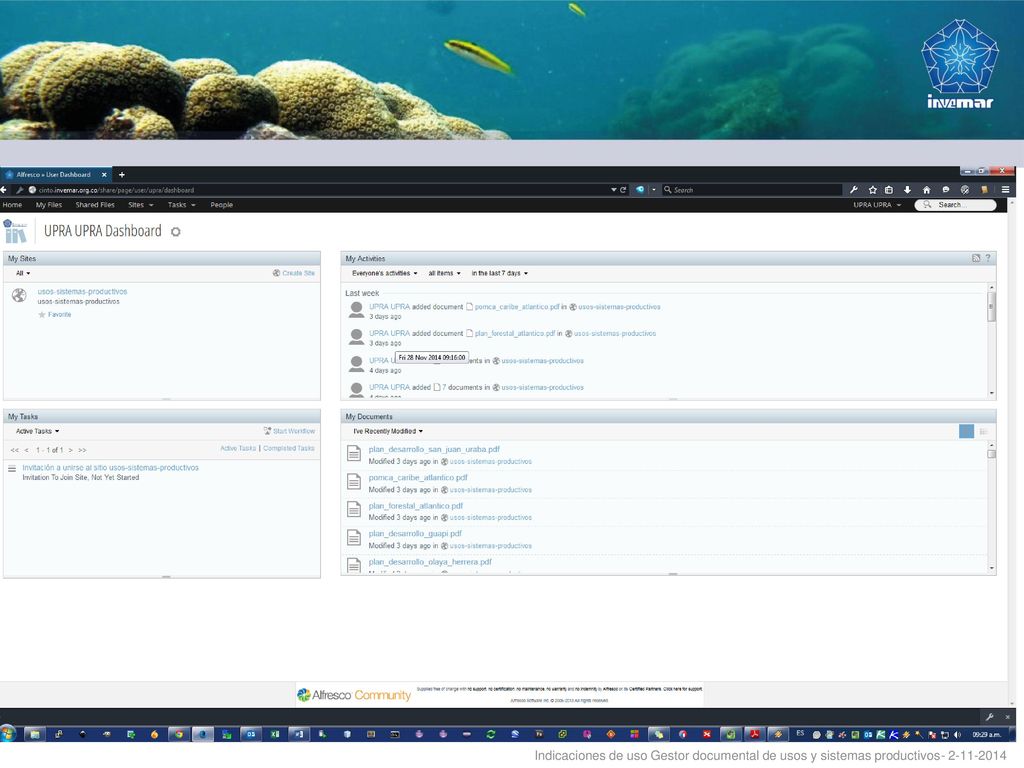Screen dimensions: 1024x768
Task: Close the Alfresco User Dashboard tab
Action: point(104,174)
